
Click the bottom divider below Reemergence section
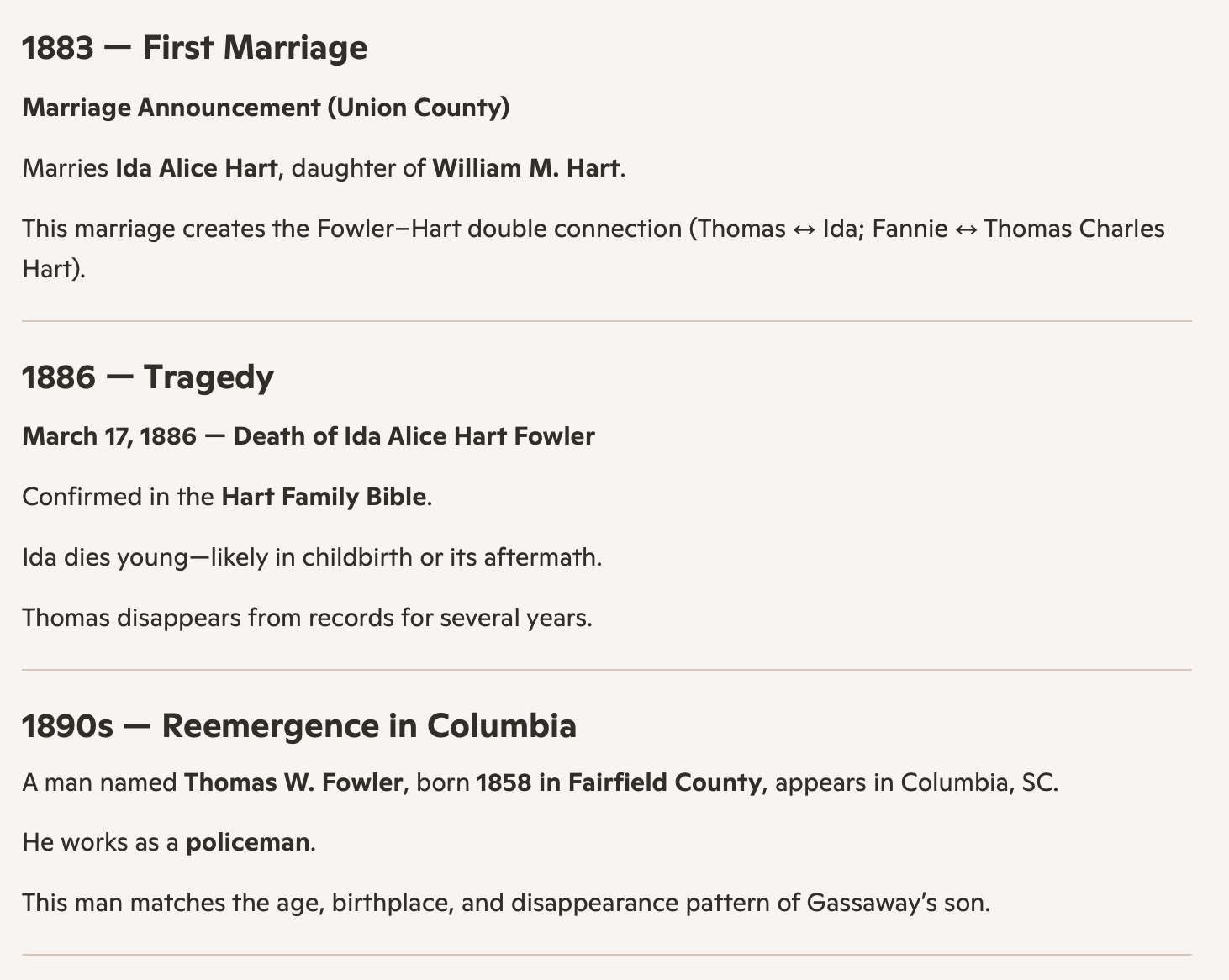(606, 955)
